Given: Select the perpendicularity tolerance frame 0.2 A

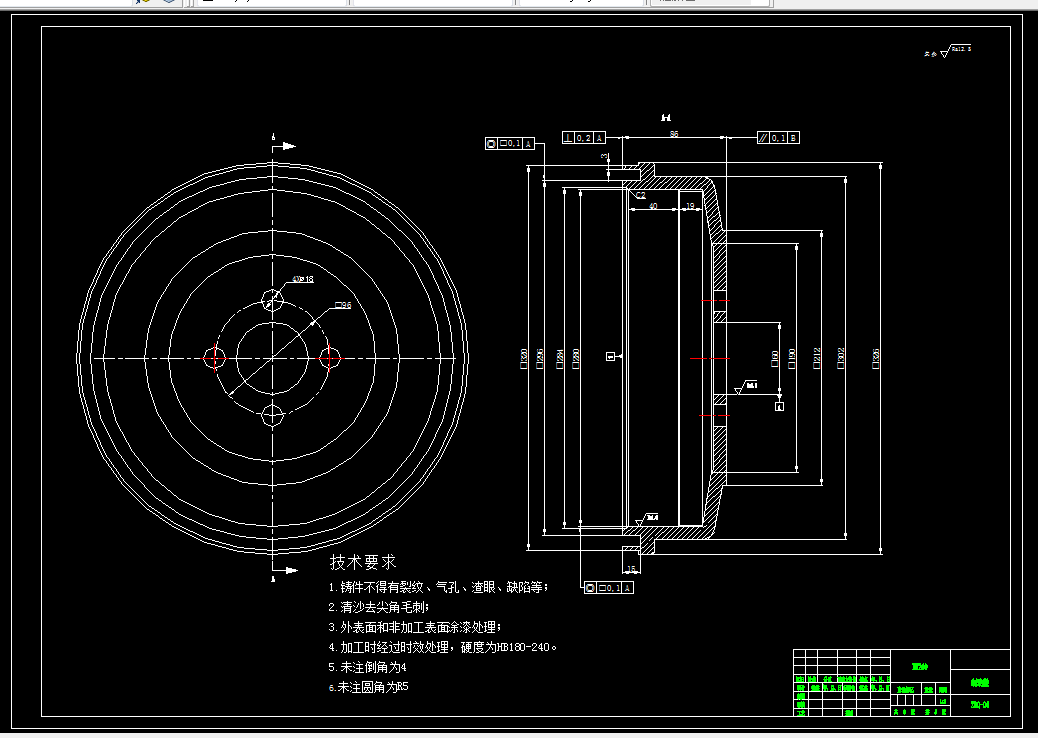Looking at the screenshot, I should (584, 138).
